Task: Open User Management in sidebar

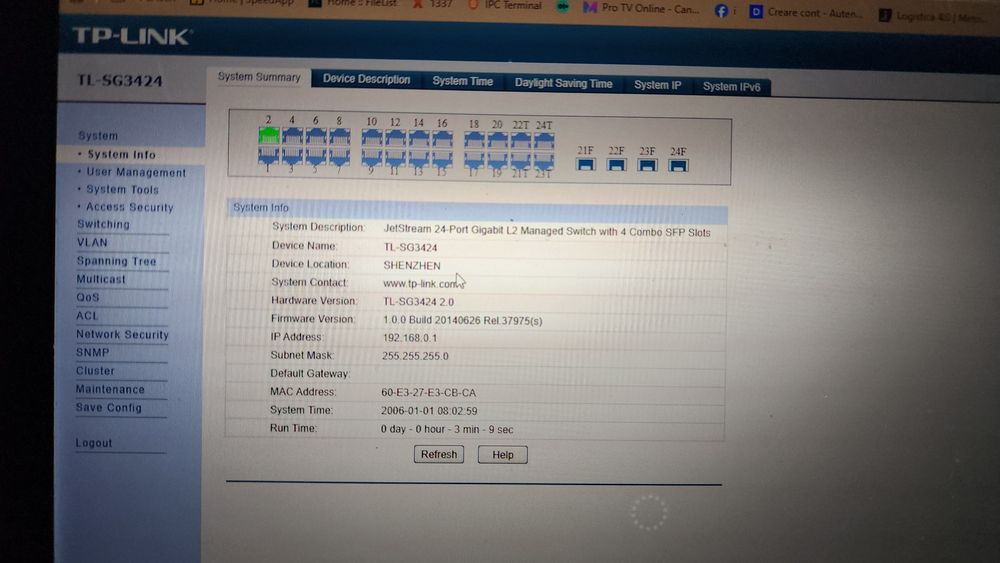Action: click(136, 172)
